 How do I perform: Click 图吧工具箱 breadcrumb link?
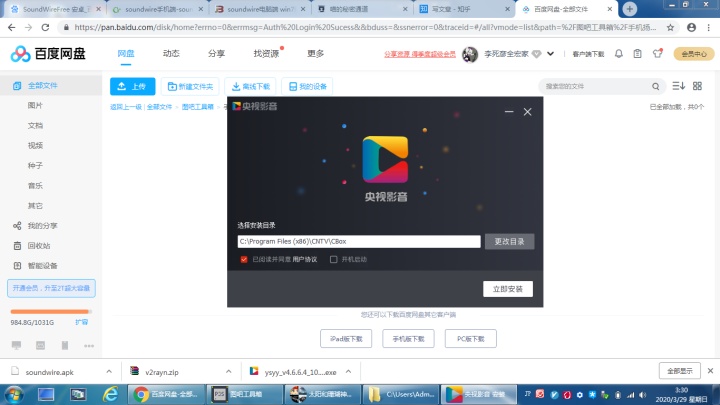[197, 107]
